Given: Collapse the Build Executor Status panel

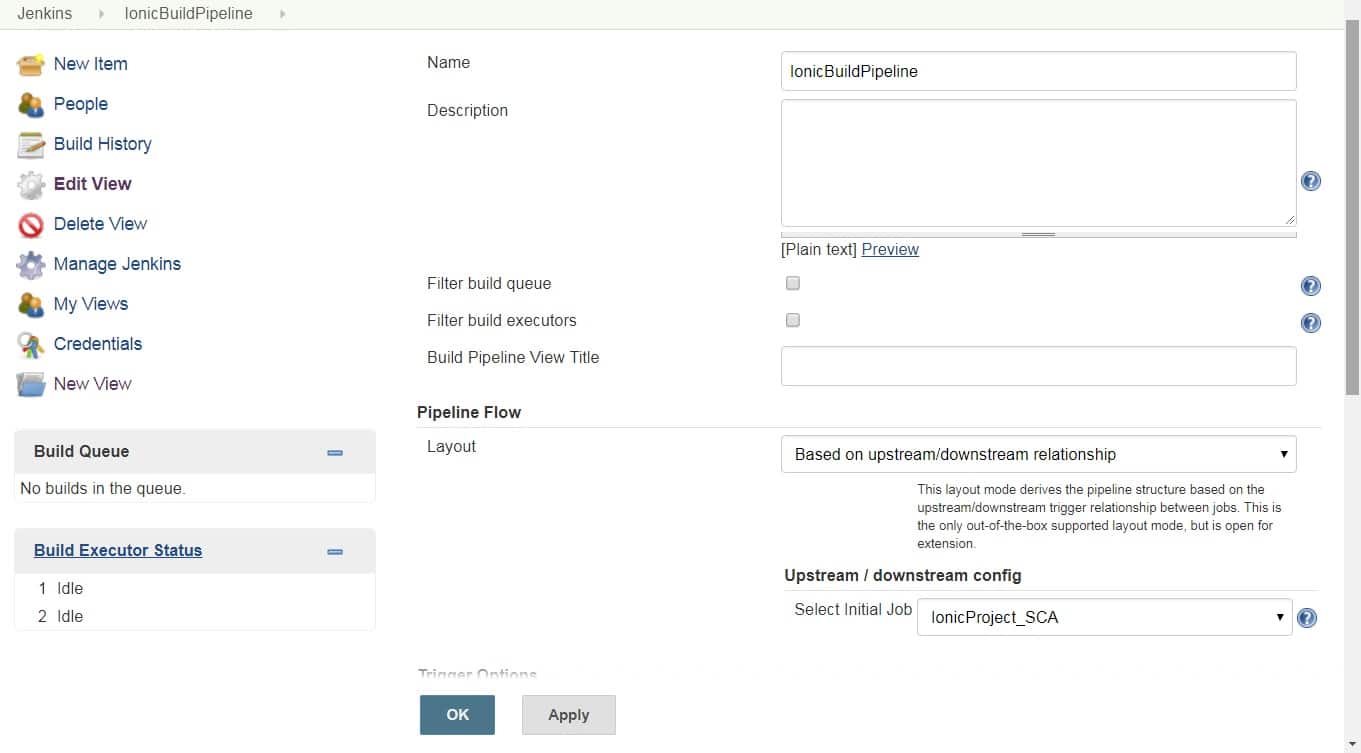Looking at the screenshot, I should pos(335,552).
